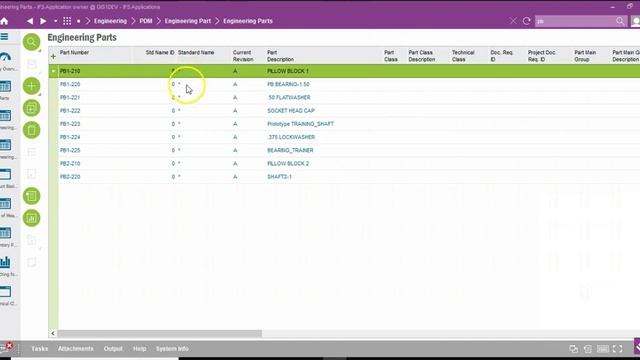Click description PILLOW BLOCK 2
This screenshot has width=640, height=360.
[288, 163]
